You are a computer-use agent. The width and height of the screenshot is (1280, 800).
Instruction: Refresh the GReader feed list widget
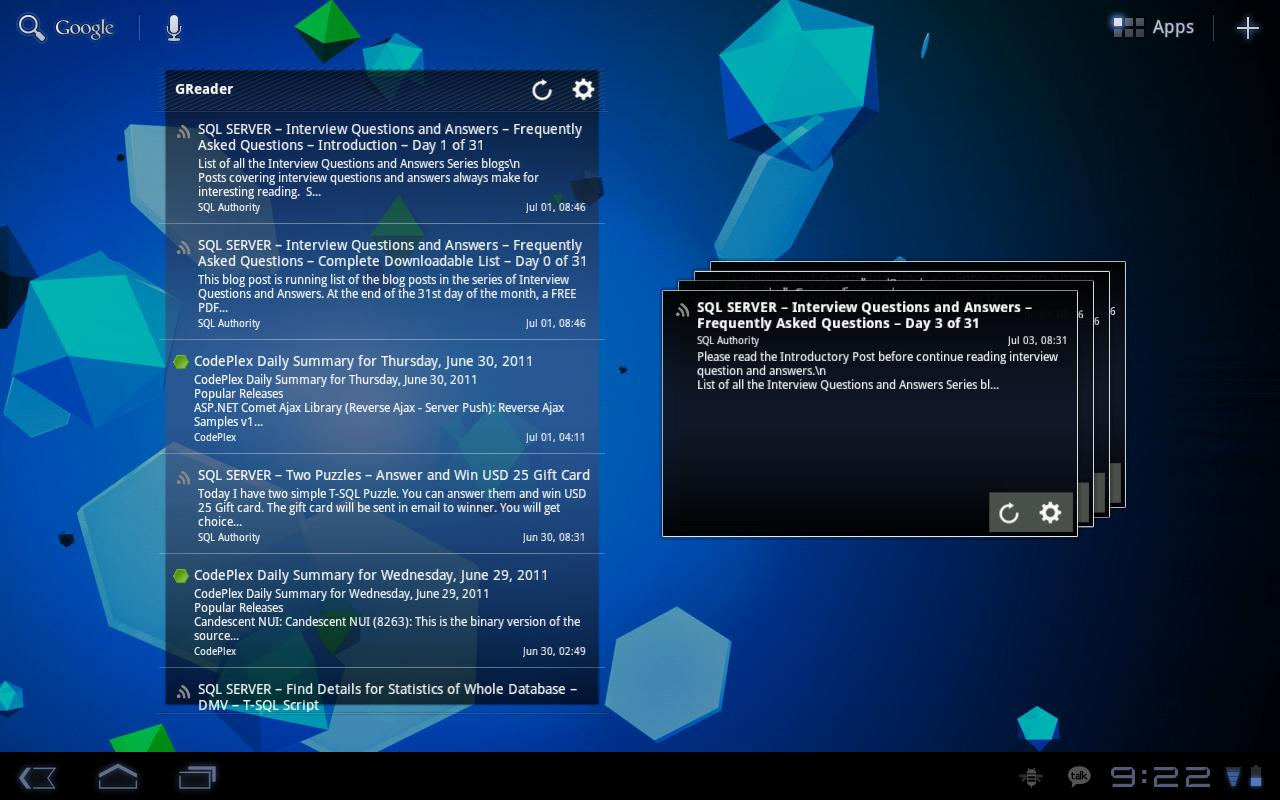point(542,89)
